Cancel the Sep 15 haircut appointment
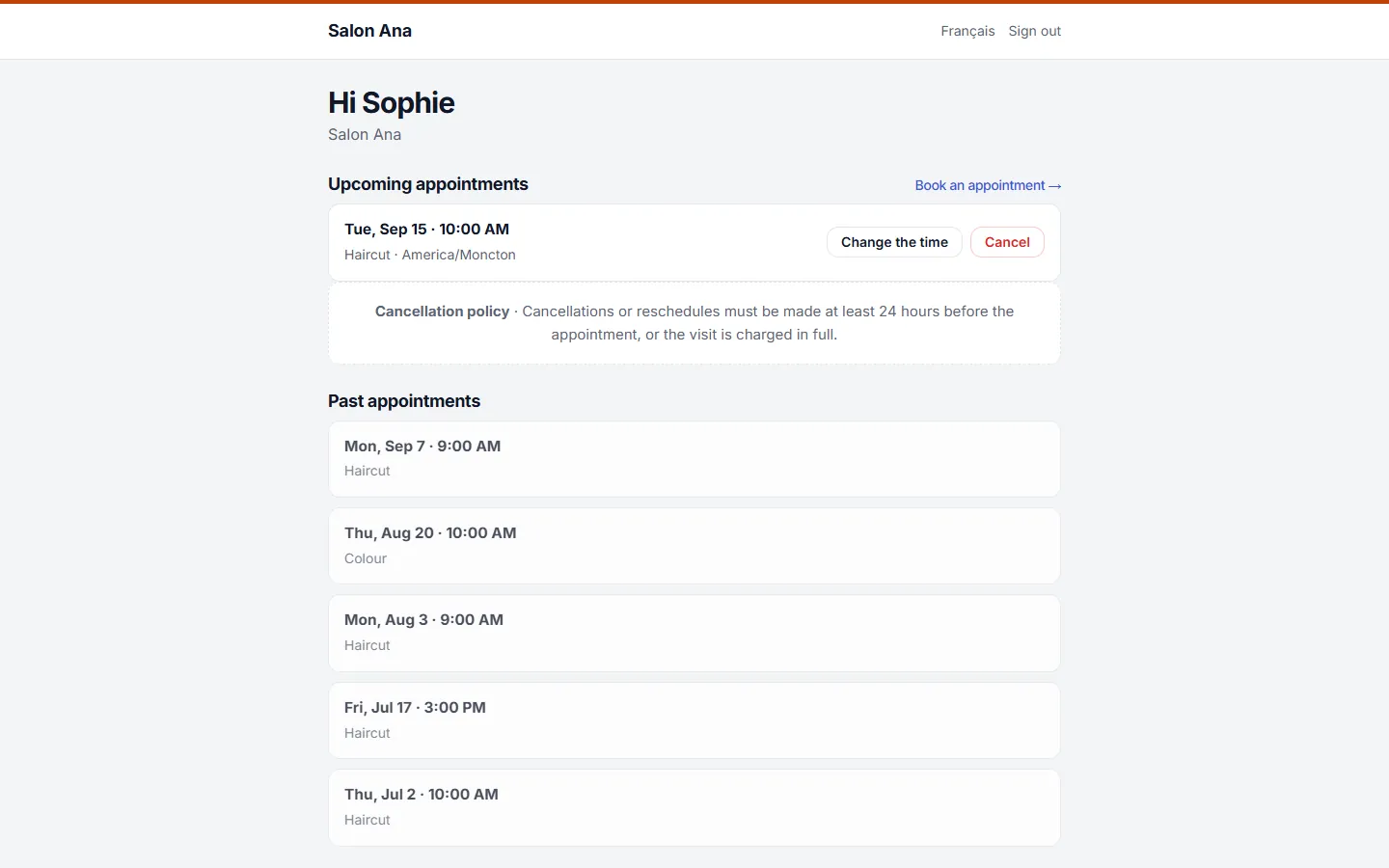Screen dimensions: 1389x868 click(1007, 242)
